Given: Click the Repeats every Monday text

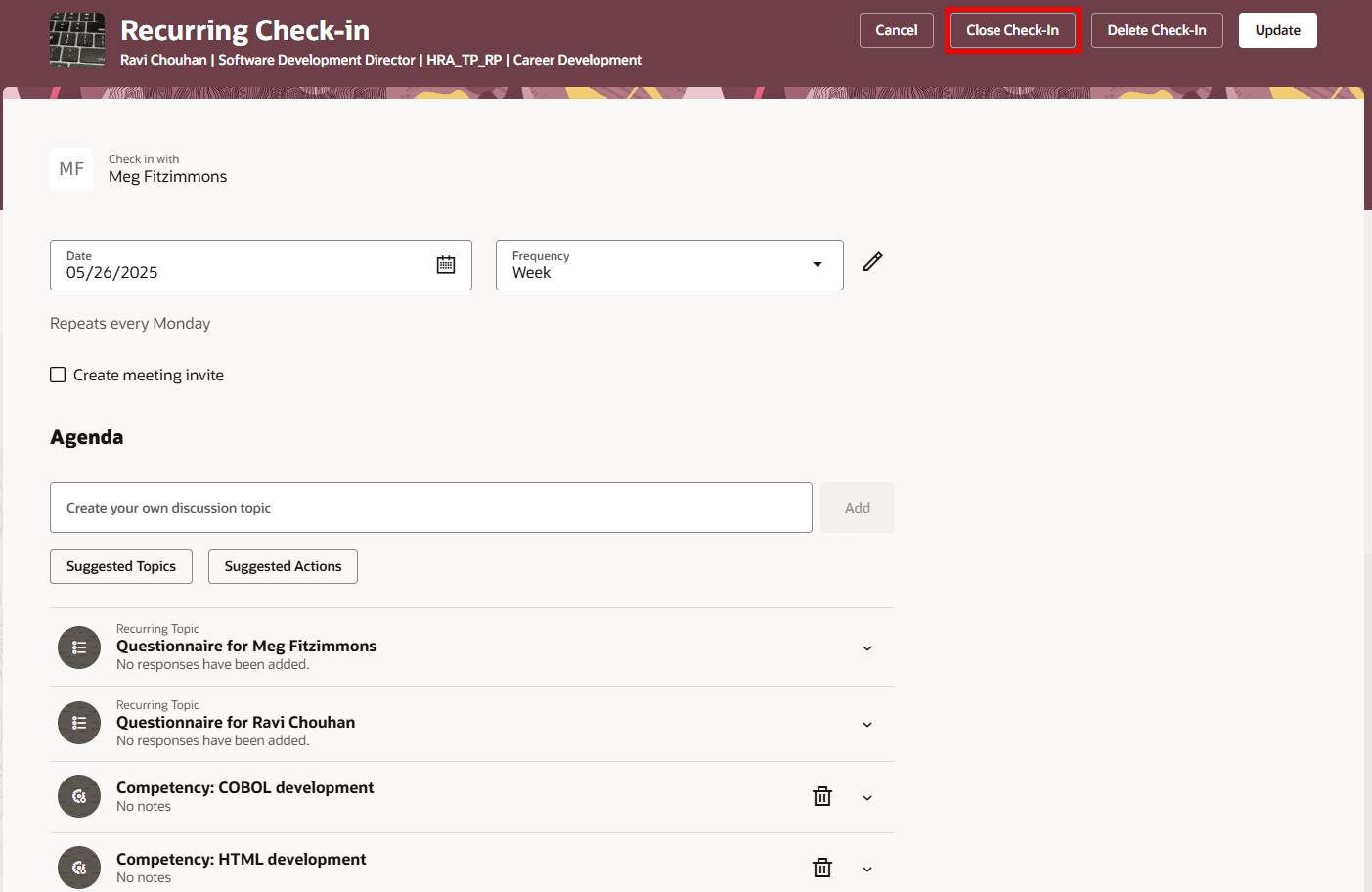Looking at the screenshot, I should pyautogui.click(x=130, y=324).
